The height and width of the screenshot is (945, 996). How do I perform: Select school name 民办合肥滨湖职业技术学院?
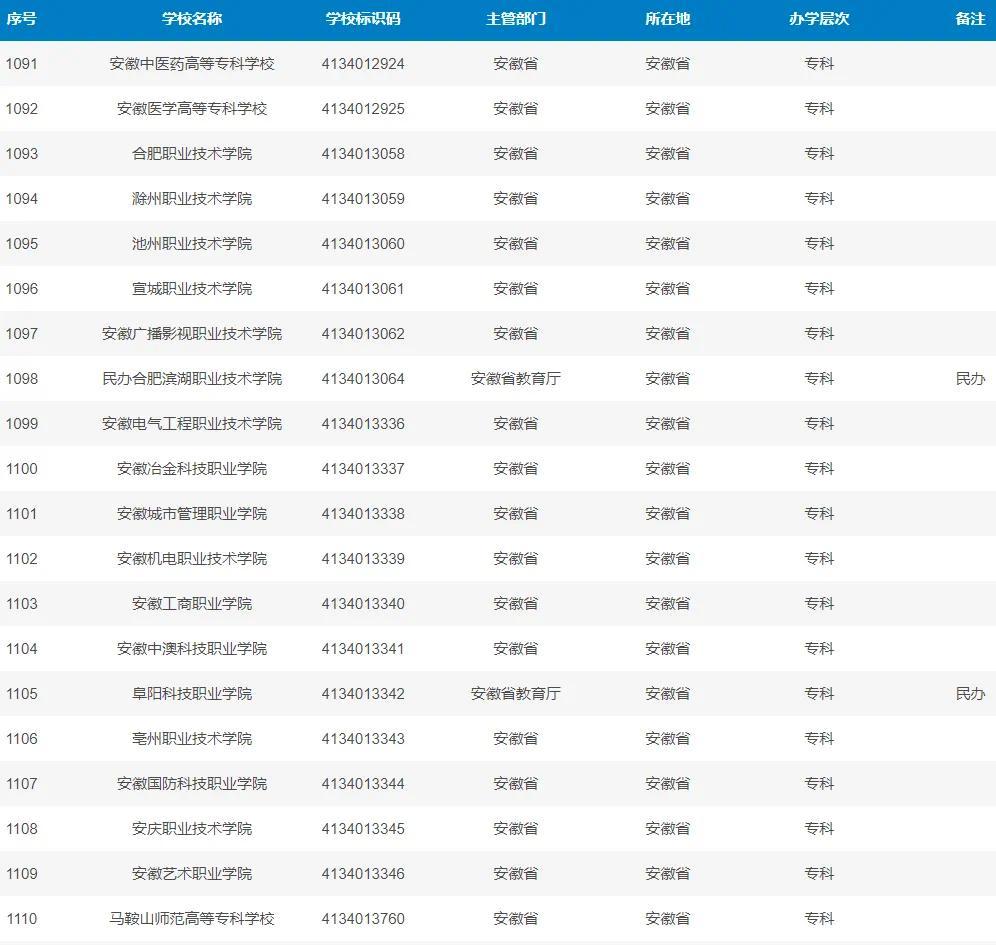(192, 379)
